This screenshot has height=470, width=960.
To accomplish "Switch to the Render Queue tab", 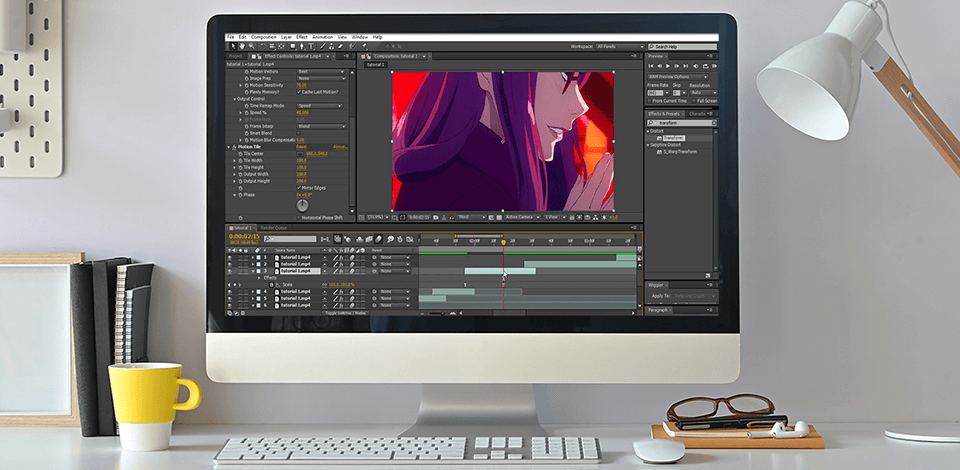I will pyautogui.click(x=274, y=228).
